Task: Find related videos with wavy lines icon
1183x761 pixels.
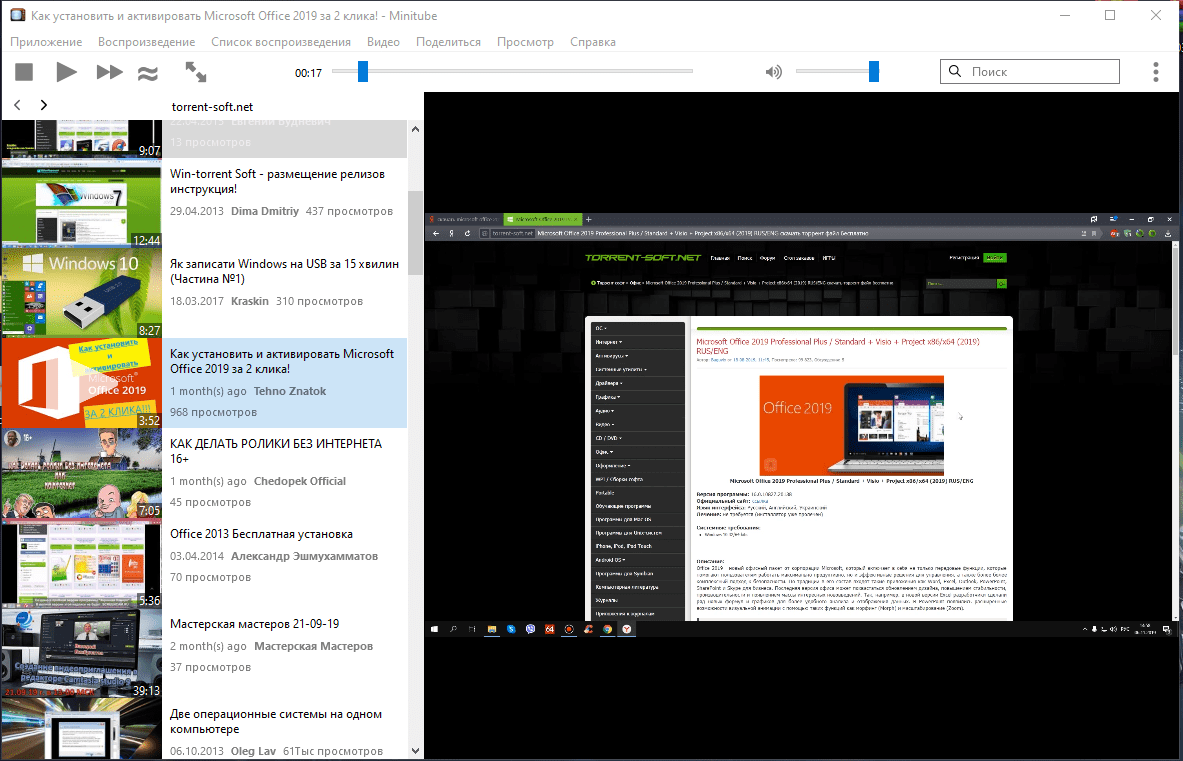Action: (x=148, y=72)
